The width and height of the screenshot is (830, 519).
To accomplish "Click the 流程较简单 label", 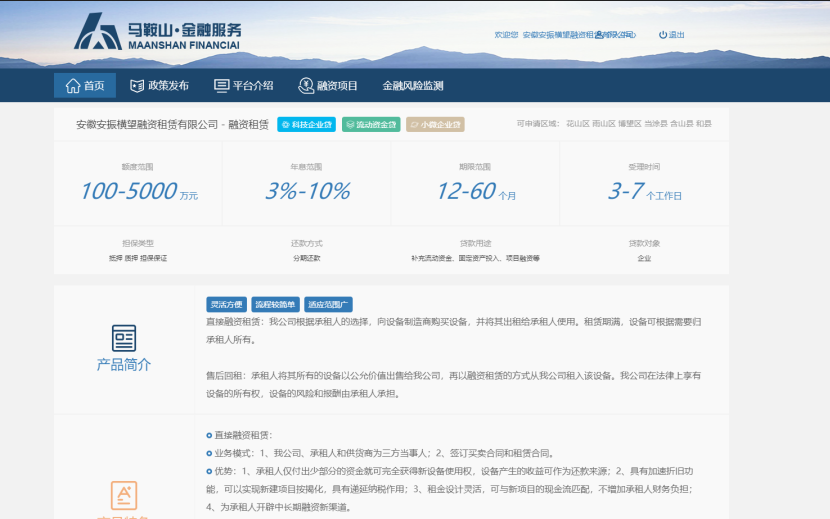I will [x=275, y=305].
